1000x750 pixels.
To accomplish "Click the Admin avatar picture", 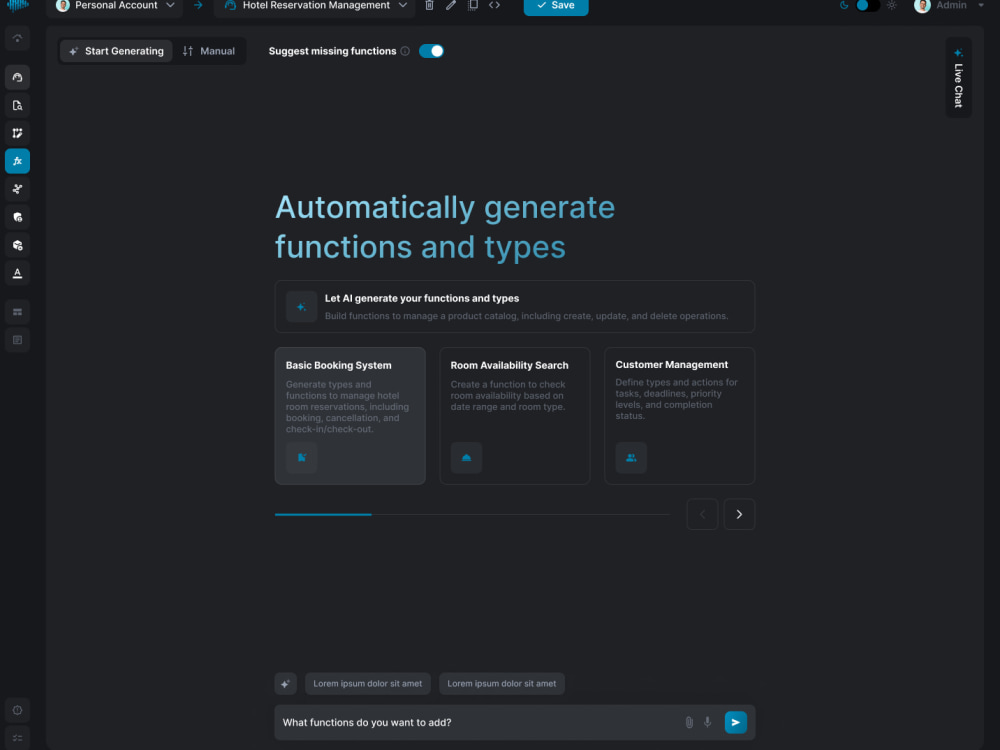I will point(922,6).
